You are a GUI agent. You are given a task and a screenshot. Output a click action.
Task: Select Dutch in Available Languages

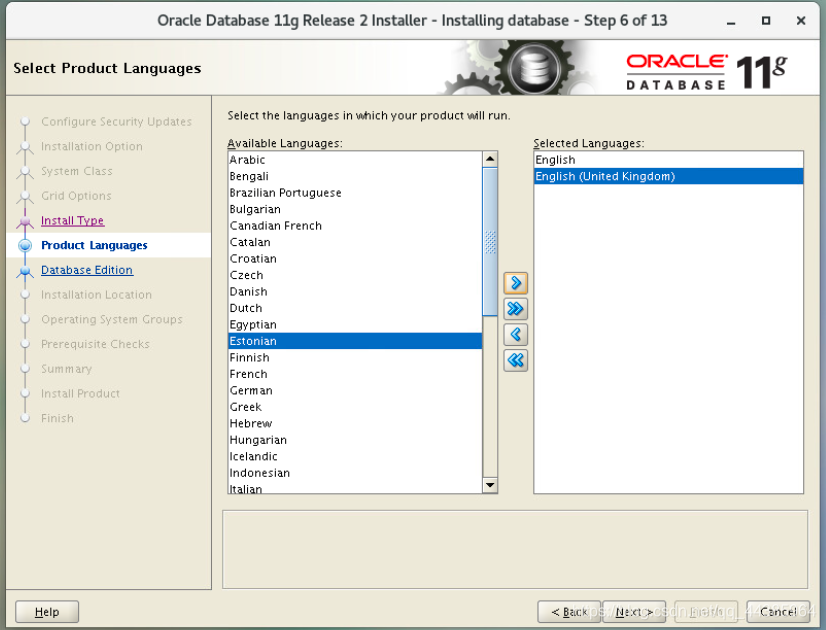pos(355,308)
